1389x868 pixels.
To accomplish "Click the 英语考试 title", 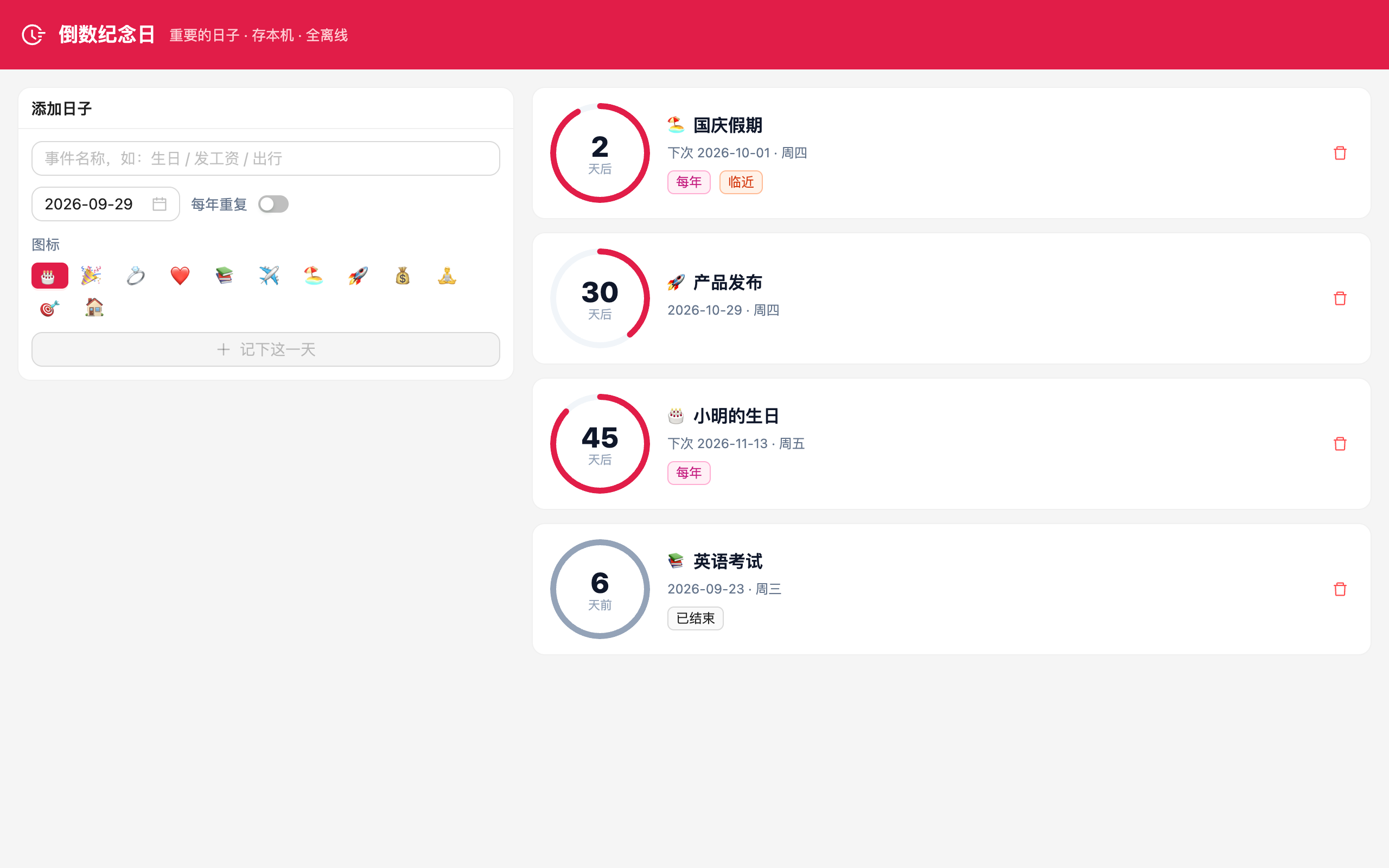I will click(728, 561).
